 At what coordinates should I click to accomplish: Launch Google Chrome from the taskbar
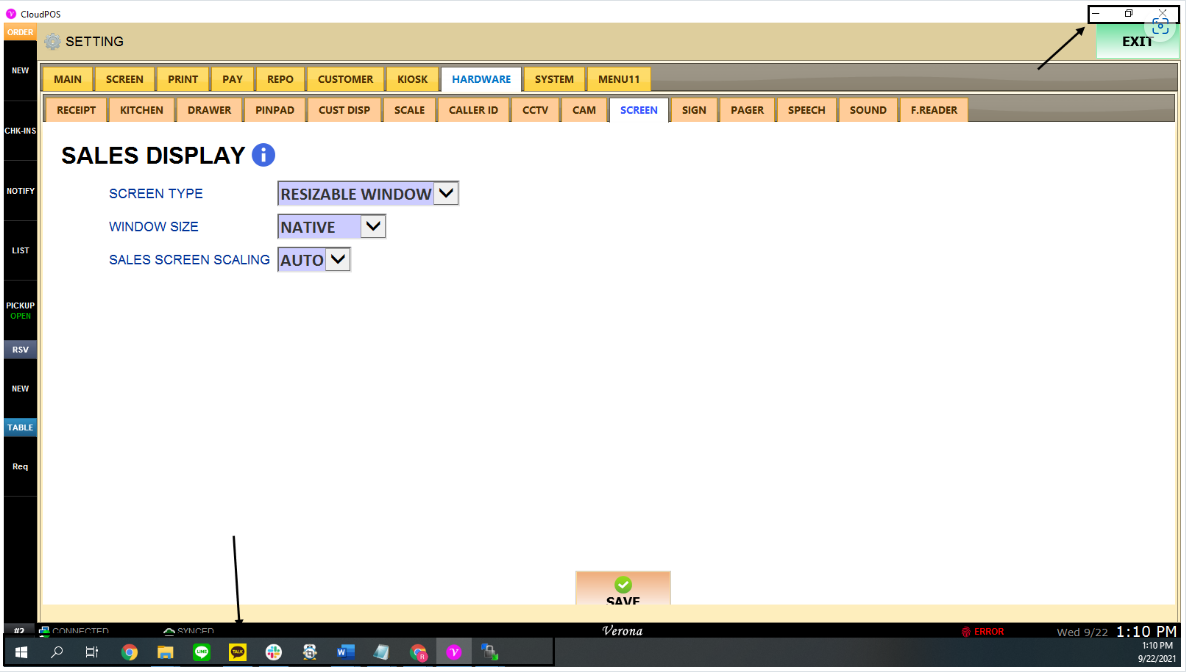[129, 652]
